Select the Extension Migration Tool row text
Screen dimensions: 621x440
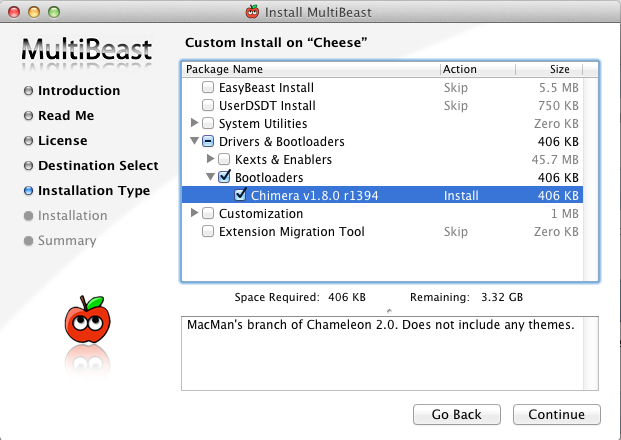click(291, 232)
